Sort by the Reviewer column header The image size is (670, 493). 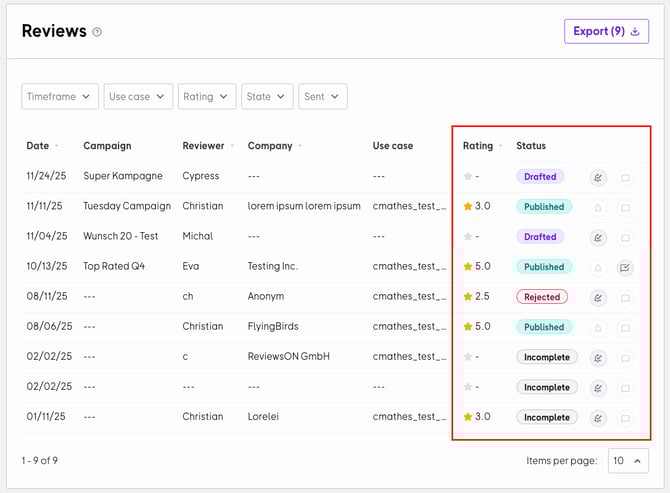pos(204,146)
